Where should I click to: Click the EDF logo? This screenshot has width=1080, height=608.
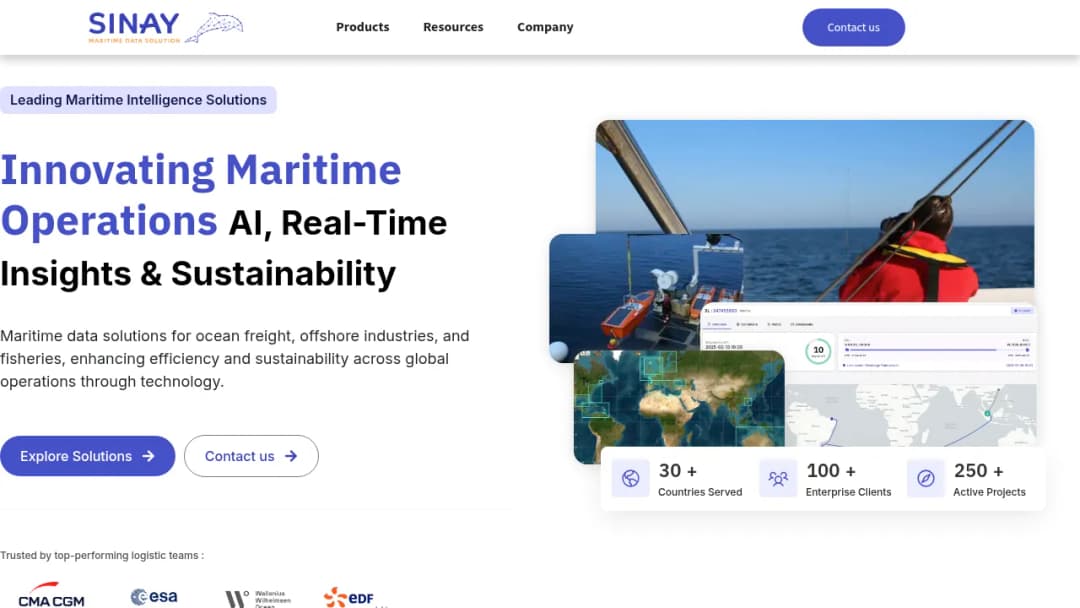349,597
